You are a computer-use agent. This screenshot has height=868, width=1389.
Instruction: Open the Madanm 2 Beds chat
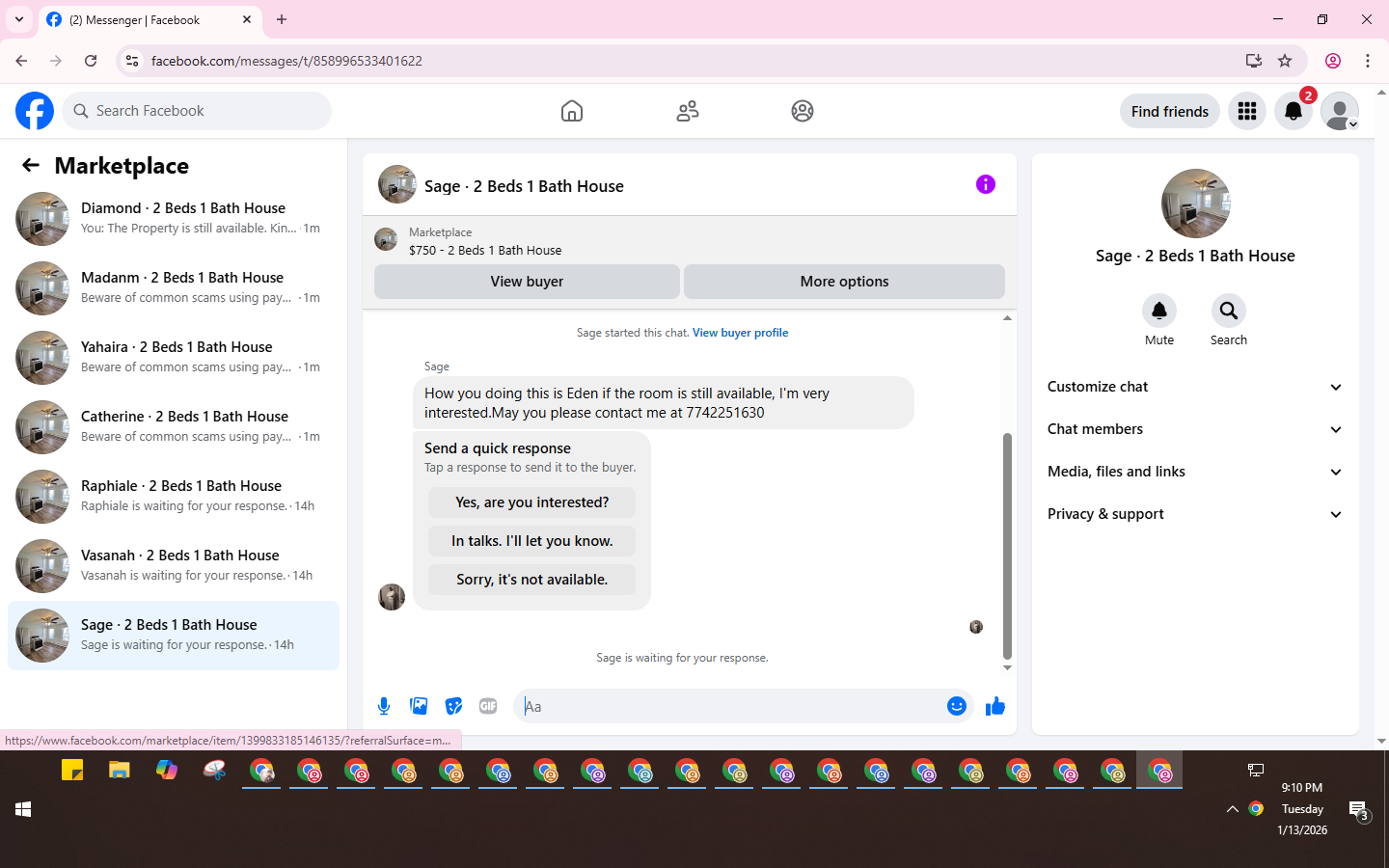pyautogui.click(x=174, y=288)
